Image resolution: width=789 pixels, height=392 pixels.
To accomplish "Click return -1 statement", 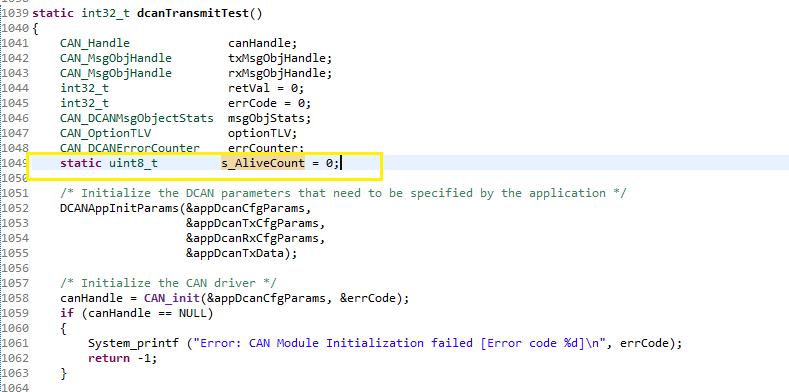I will point(123,358).
